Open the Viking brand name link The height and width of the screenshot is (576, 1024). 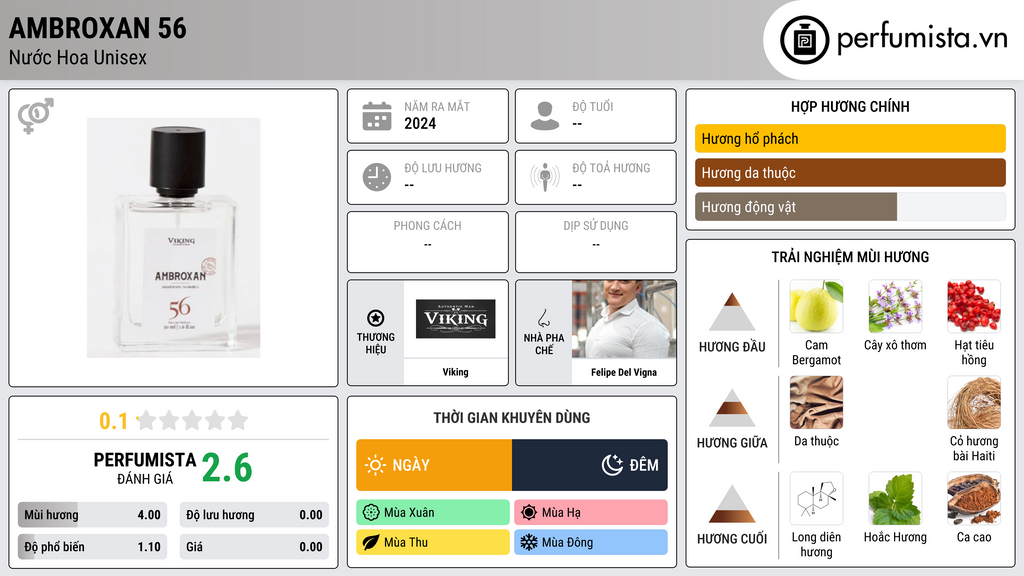pyautogui.click(x=455, y=372)
